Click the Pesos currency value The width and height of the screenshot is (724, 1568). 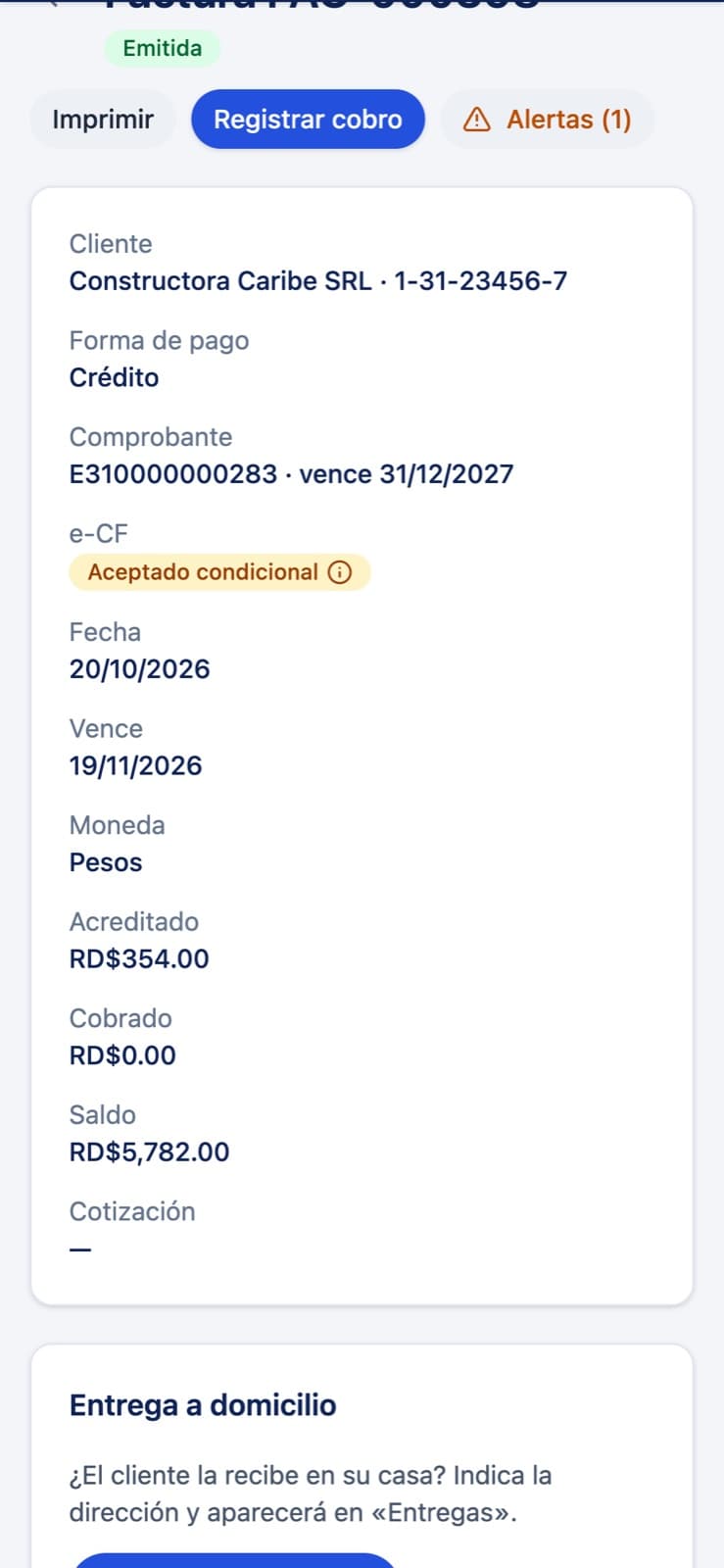(x=106, y=862)
